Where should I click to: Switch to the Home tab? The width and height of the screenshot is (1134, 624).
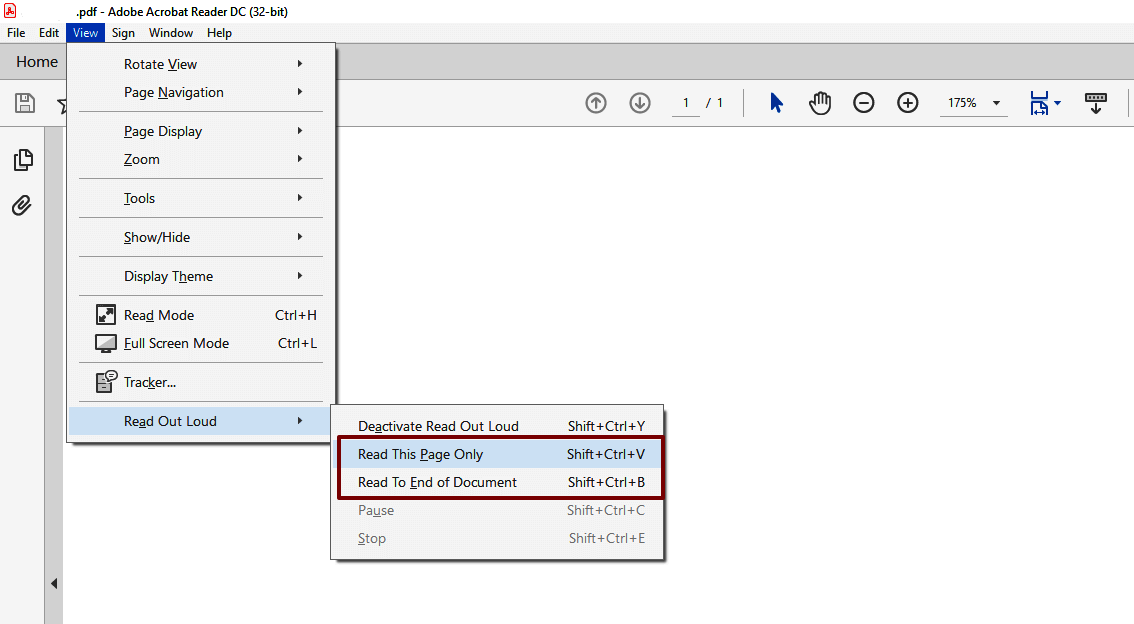[x=35, y=61]
